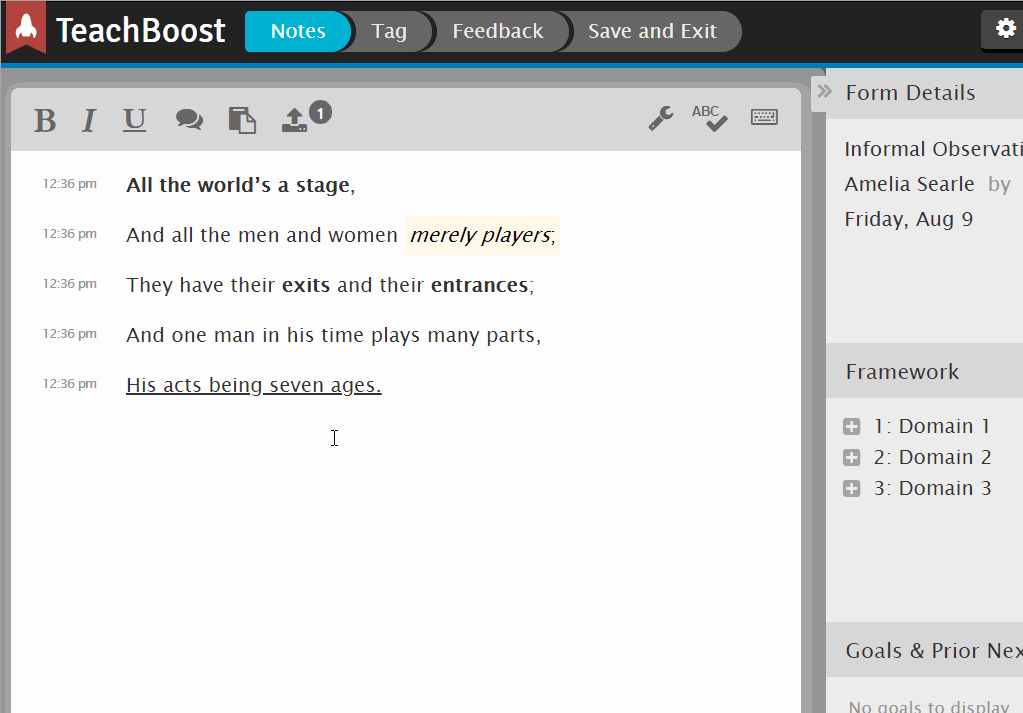Click the attachment count badge
Viewport: 1023px width, 713px height.
coord(320,113)
